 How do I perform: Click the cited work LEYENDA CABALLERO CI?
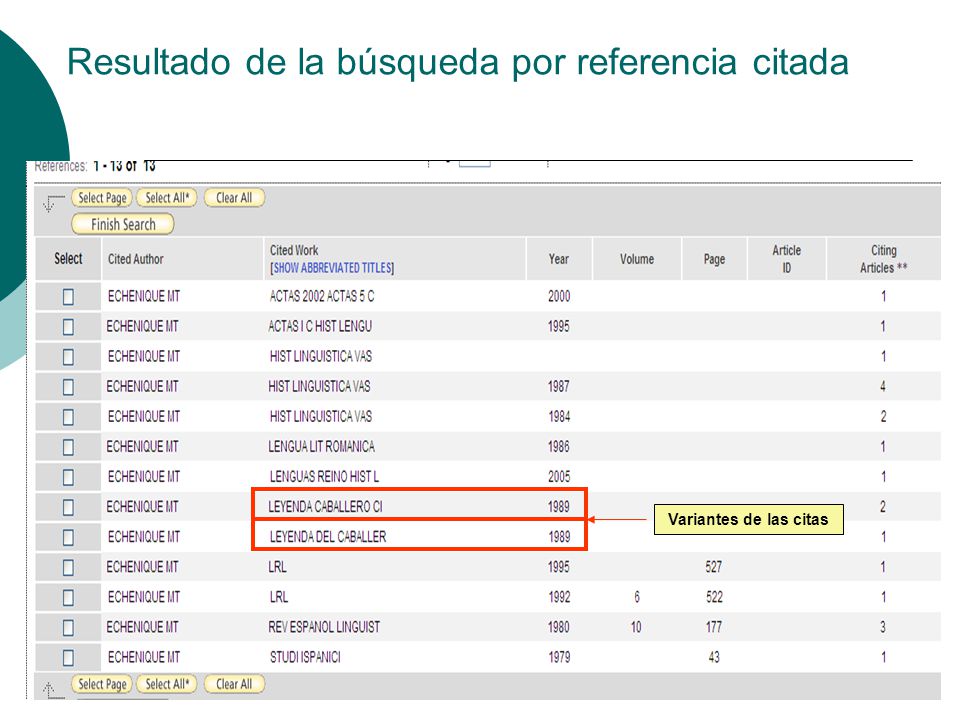pyautogui.click(x=325, y=506)
